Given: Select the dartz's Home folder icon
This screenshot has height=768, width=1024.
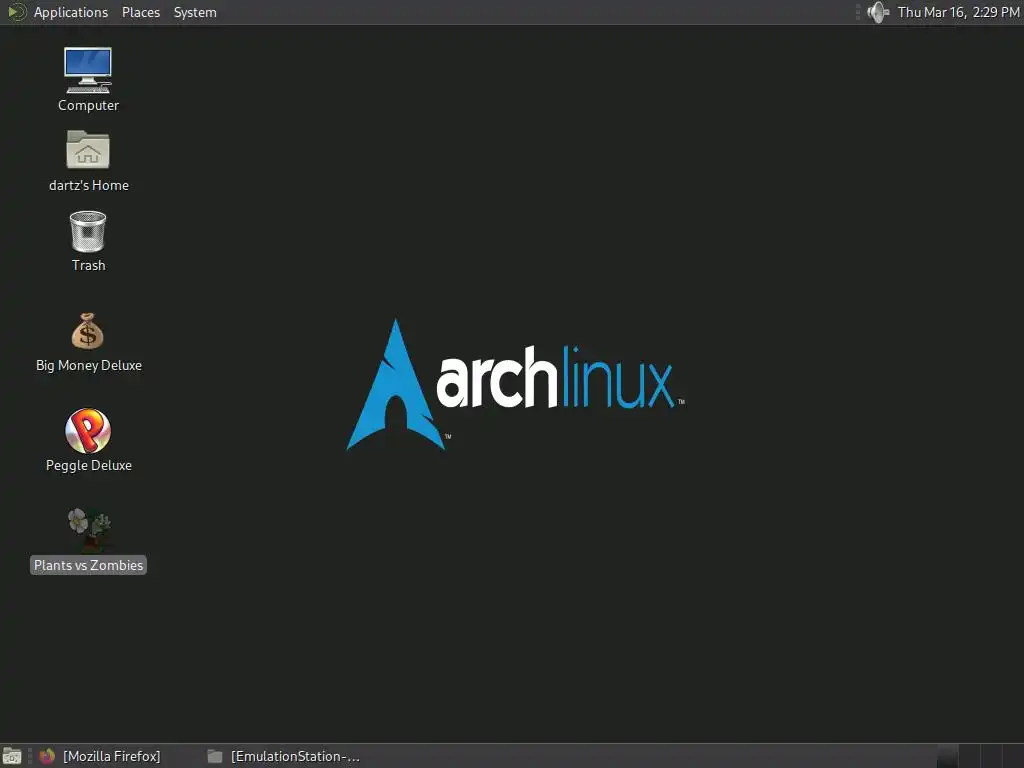Looking at the screenshot, I should [88, 150].
